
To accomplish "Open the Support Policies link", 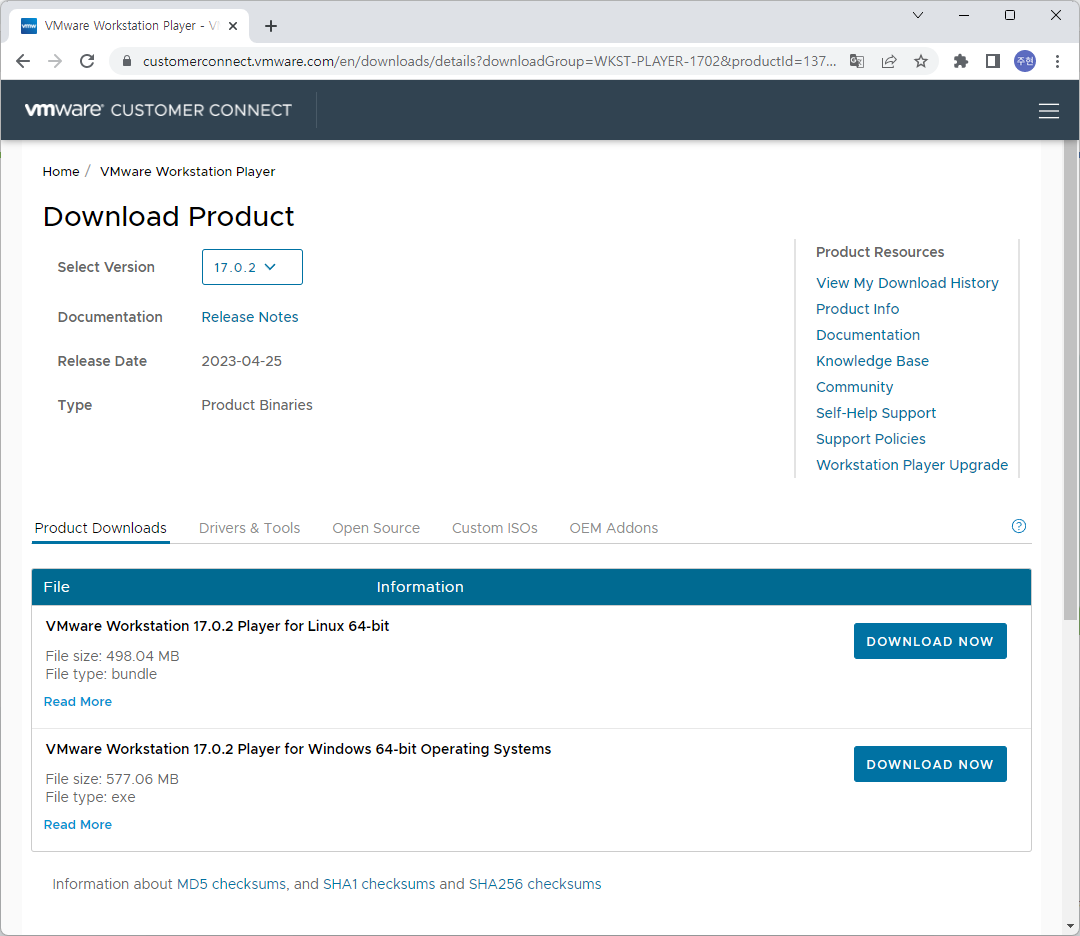I will (871, 439).
